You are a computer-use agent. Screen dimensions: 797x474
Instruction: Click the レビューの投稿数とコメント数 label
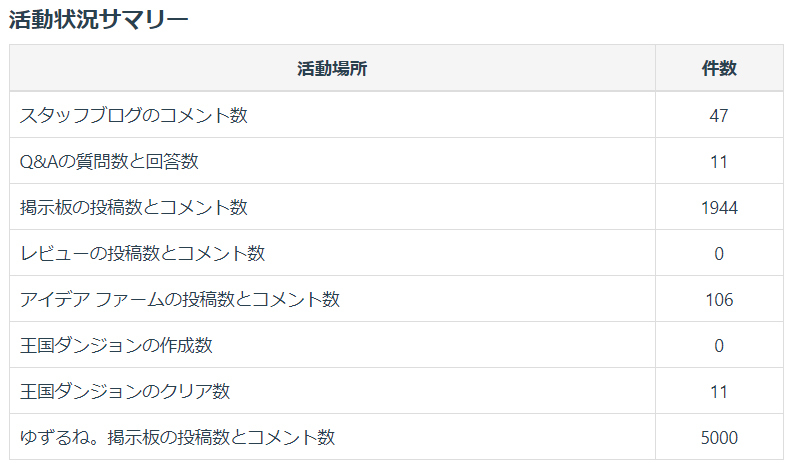click(x=142, y=253)
